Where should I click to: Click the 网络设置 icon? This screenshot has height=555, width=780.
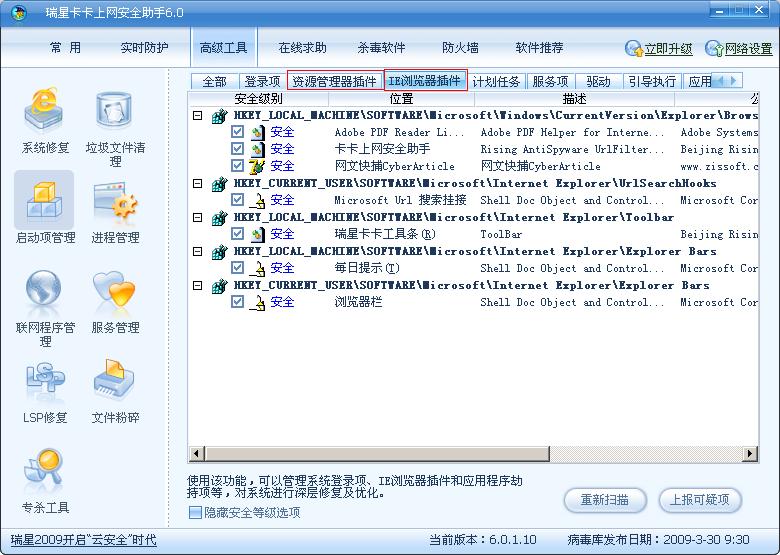tap(714, 49)
